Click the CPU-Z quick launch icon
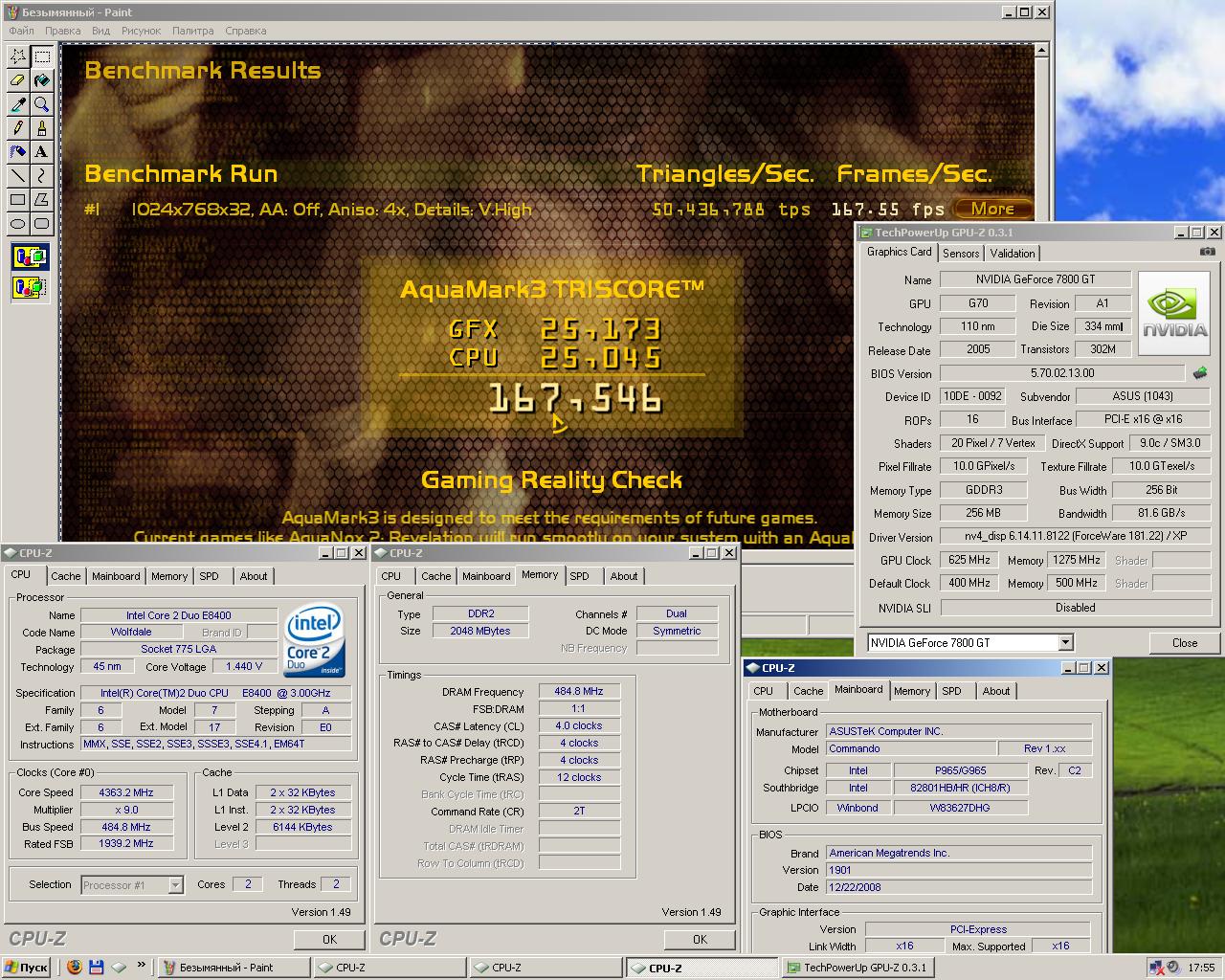Image resolution: width=1225 pixels, height=980 pixels. (119, 968)
